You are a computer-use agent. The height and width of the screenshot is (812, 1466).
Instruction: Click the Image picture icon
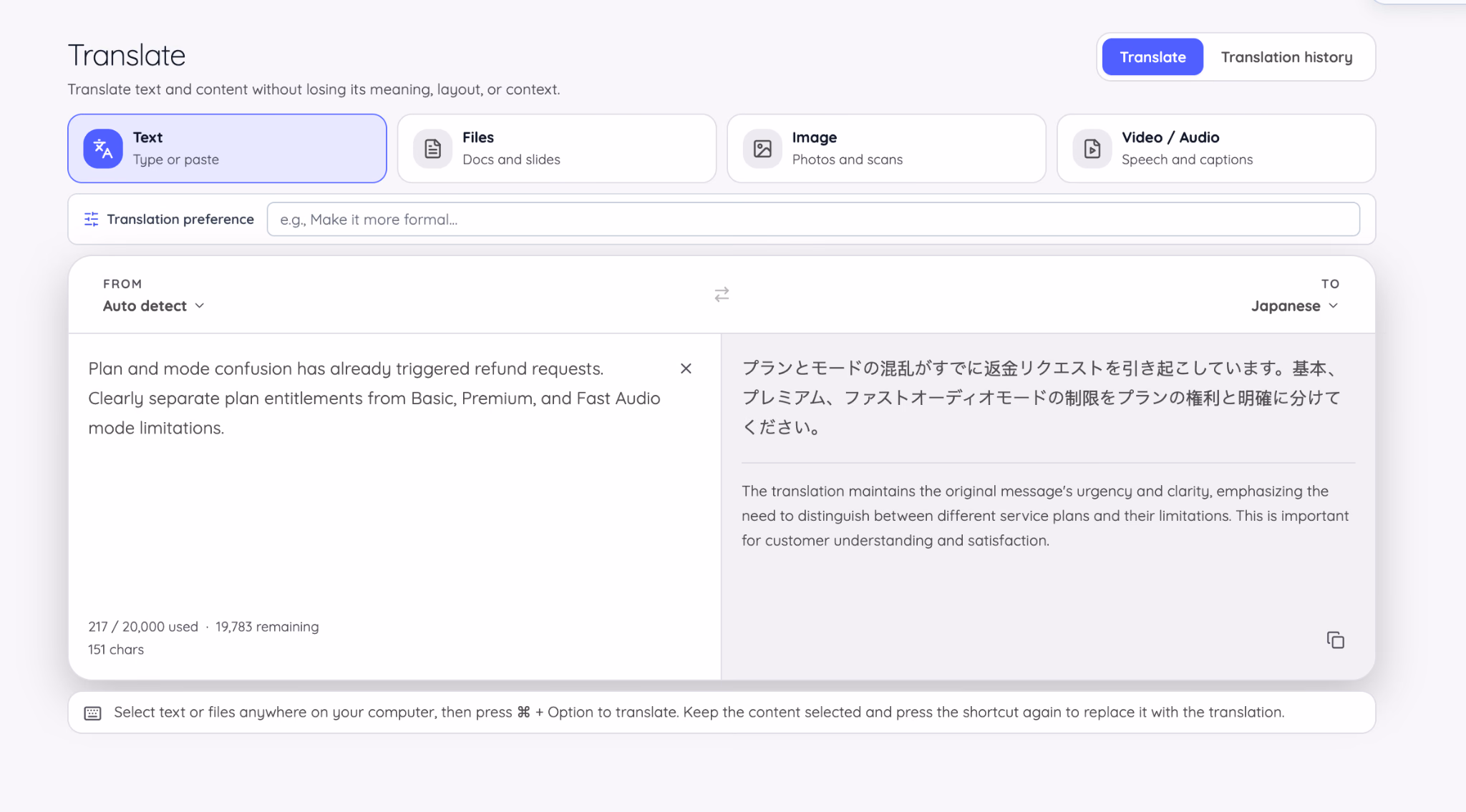762,149
